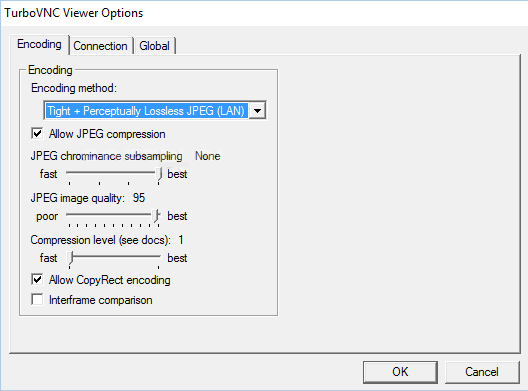Open the Encoding method dropdown arrow
The height and width of the screenshot is (391, 528).
point(258,110)
